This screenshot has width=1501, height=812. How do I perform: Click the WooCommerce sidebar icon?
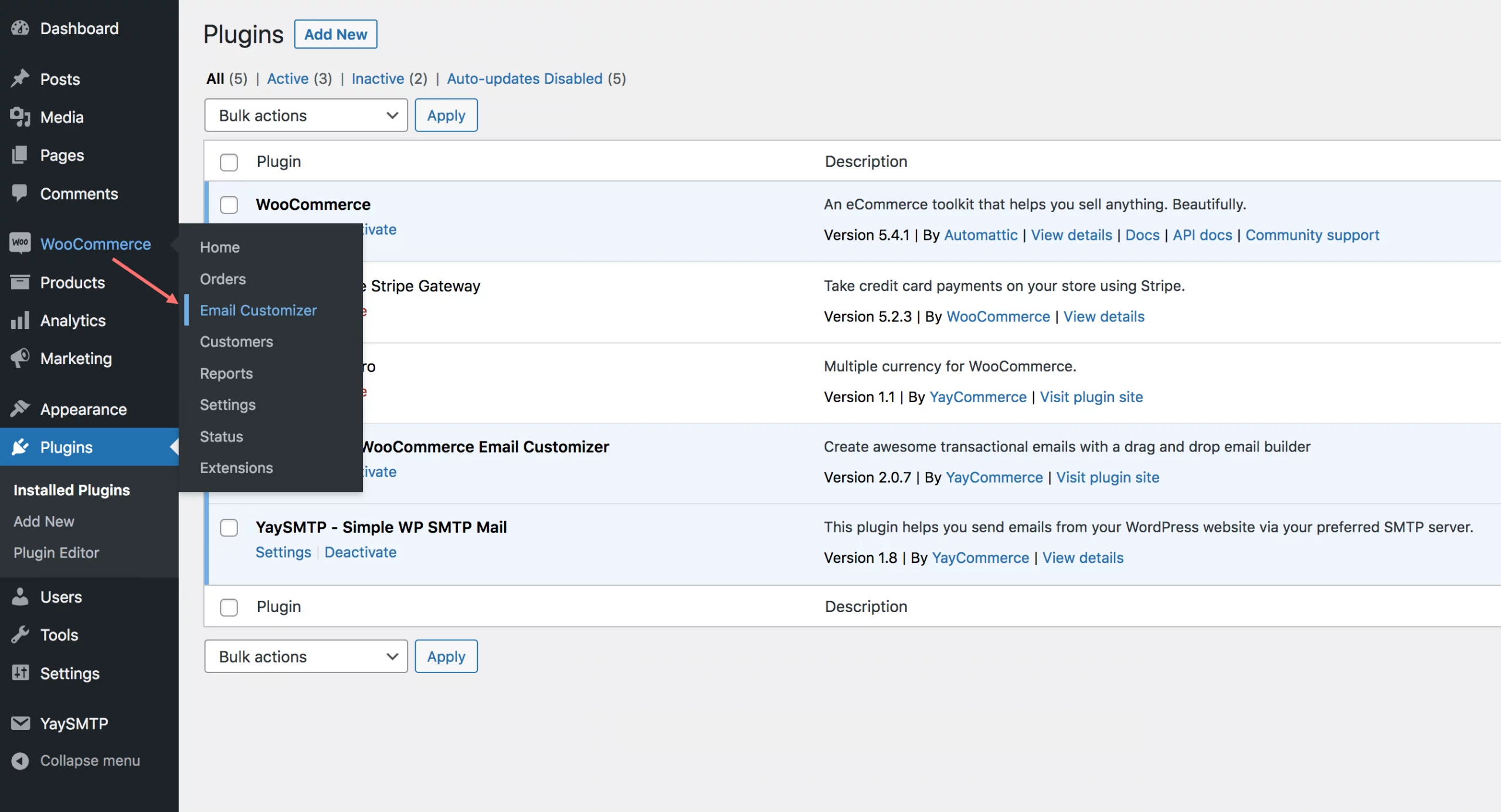[x=19, y=245]
